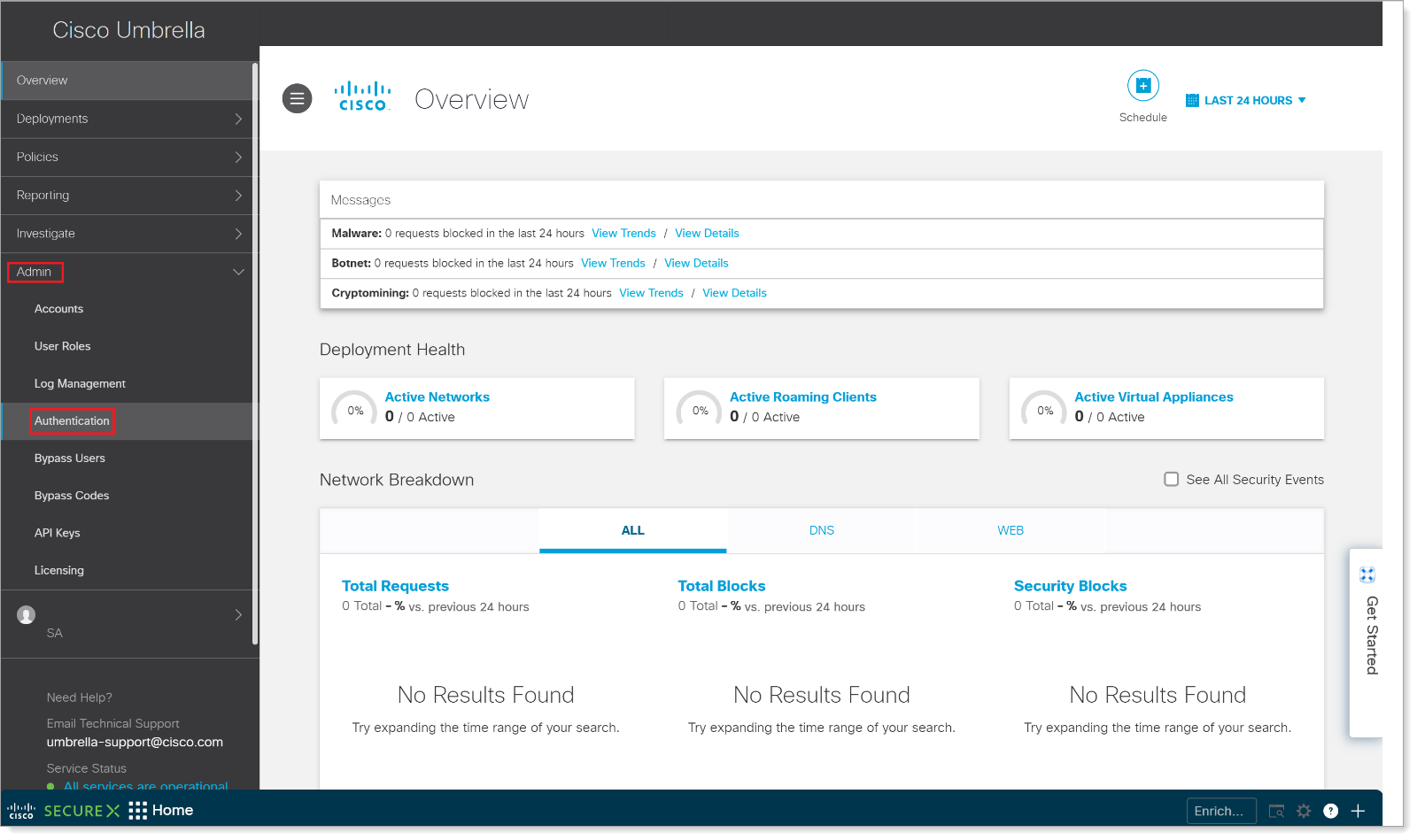Email umbrella-support@cisco.com
Screen dimensions: 1417x840
[135, 743]
